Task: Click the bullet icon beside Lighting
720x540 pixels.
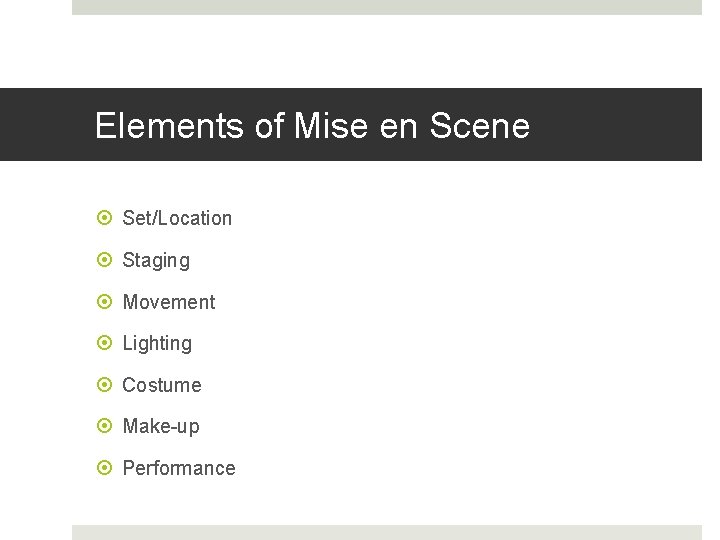Action: (104, 343)
